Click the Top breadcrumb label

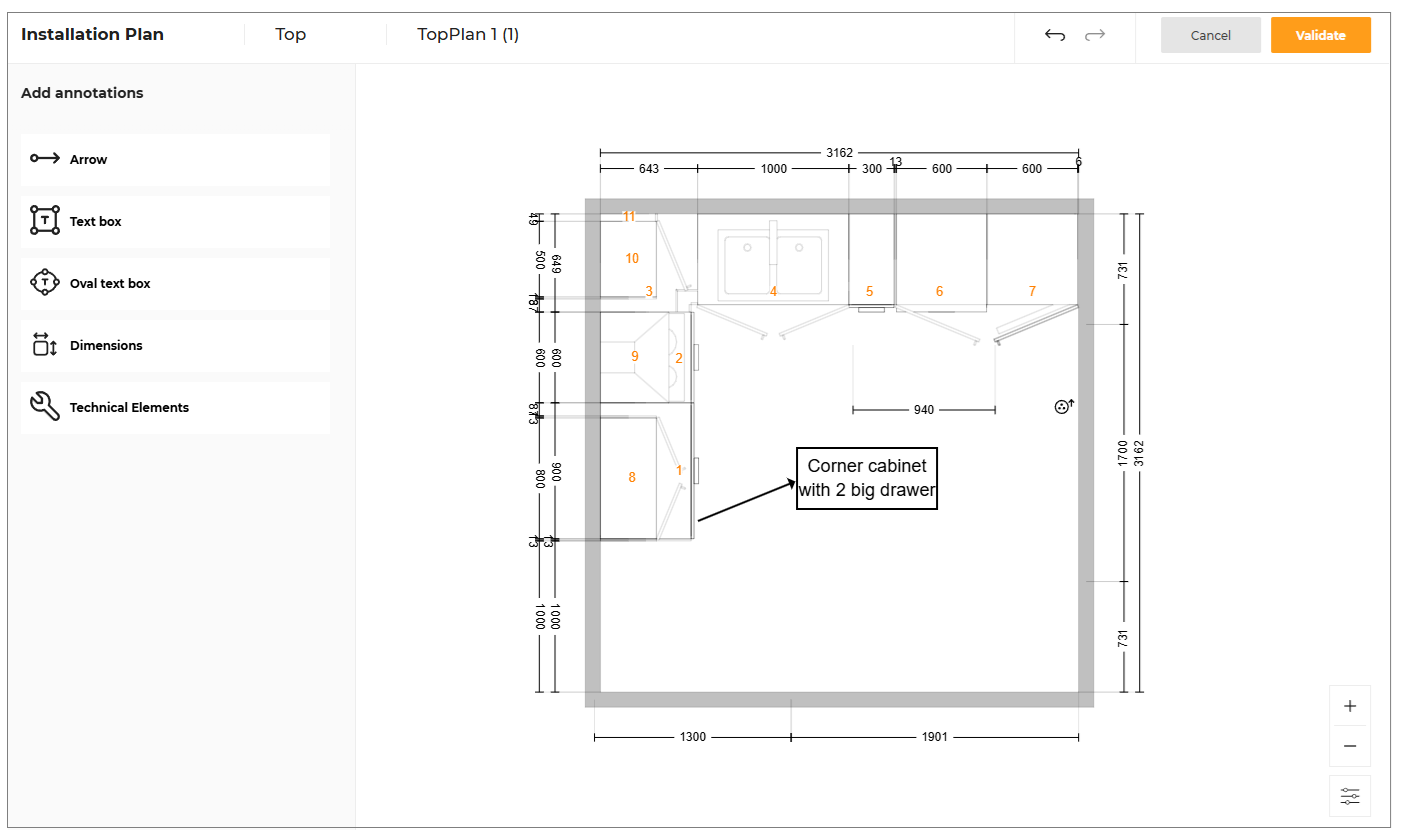point(291,35)
